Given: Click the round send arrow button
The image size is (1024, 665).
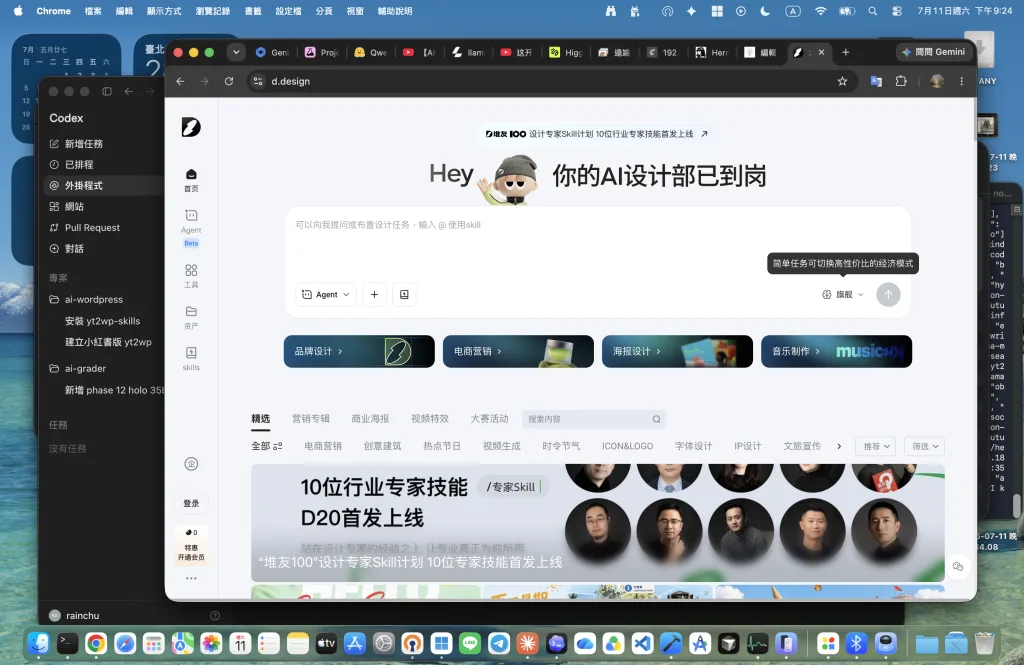Looking at the screenshot, I should pyautogui.click(x=888, y=295).
